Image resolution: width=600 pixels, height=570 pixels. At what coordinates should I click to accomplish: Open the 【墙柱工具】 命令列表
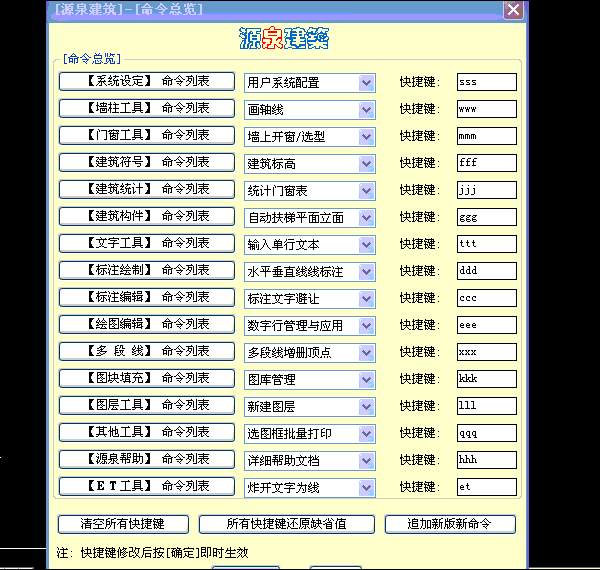coord(147,108)
